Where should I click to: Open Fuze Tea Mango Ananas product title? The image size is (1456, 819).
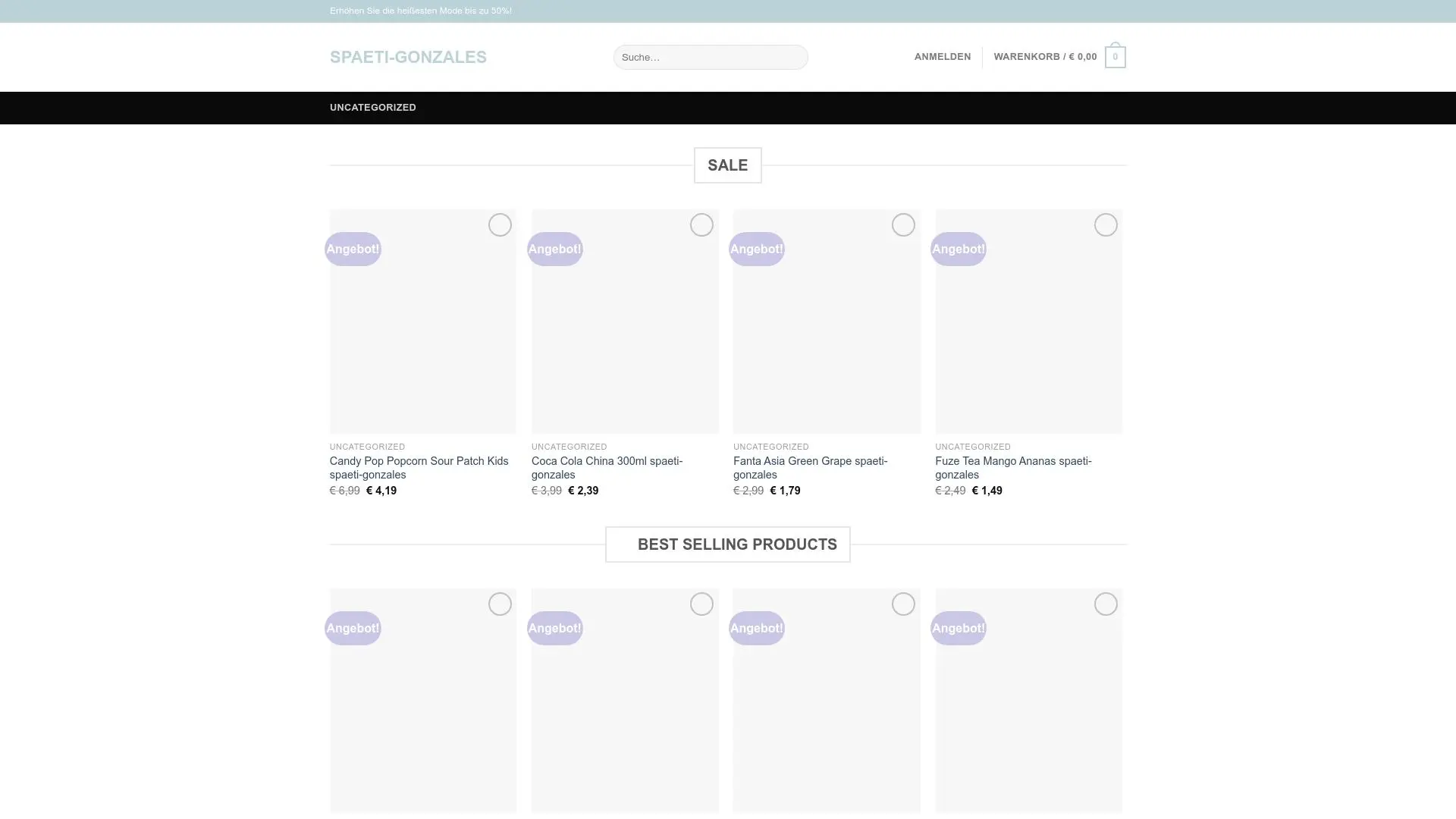(1013, 468)
